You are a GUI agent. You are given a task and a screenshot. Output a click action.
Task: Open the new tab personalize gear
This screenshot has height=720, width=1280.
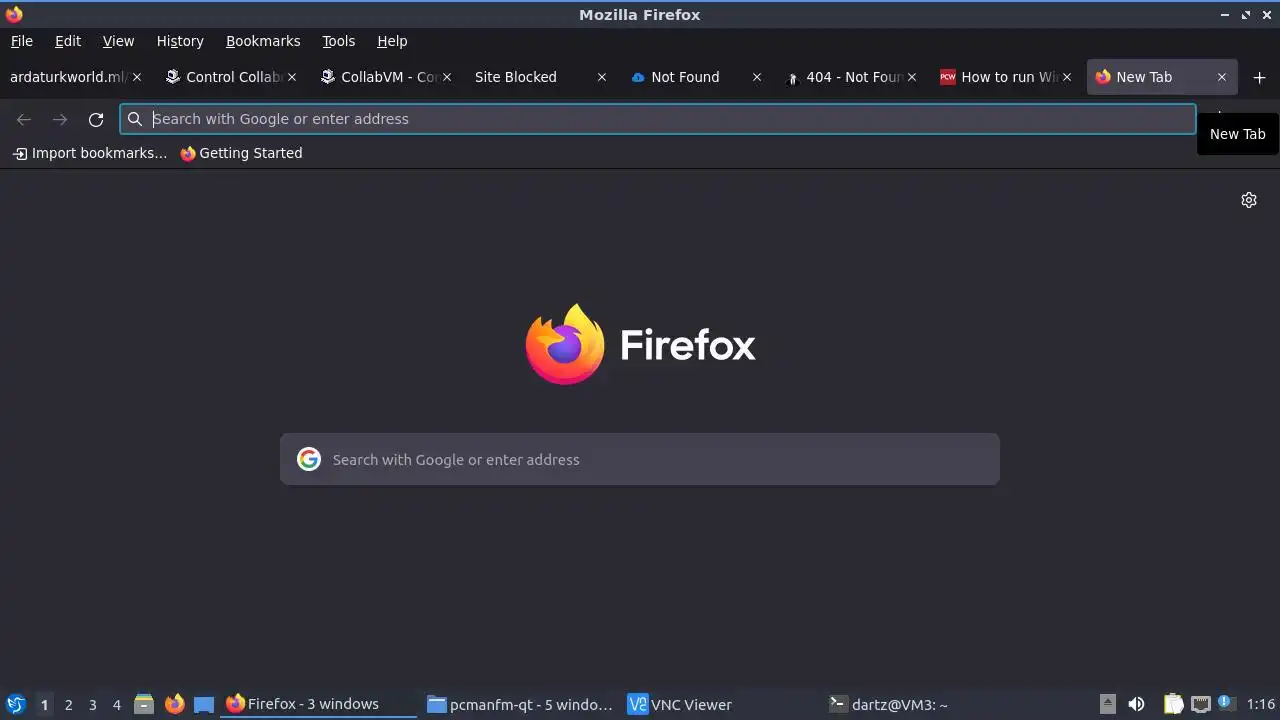tap(1249, 200)
